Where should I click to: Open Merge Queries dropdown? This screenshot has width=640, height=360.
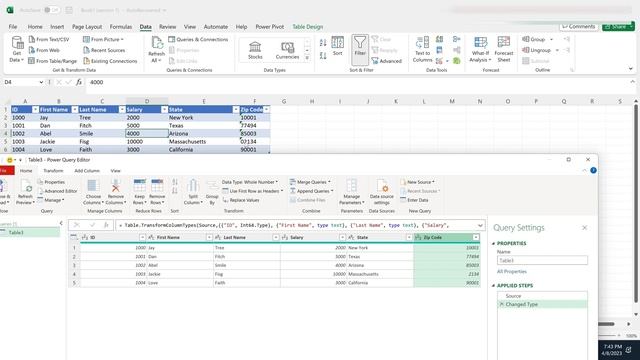310,182
